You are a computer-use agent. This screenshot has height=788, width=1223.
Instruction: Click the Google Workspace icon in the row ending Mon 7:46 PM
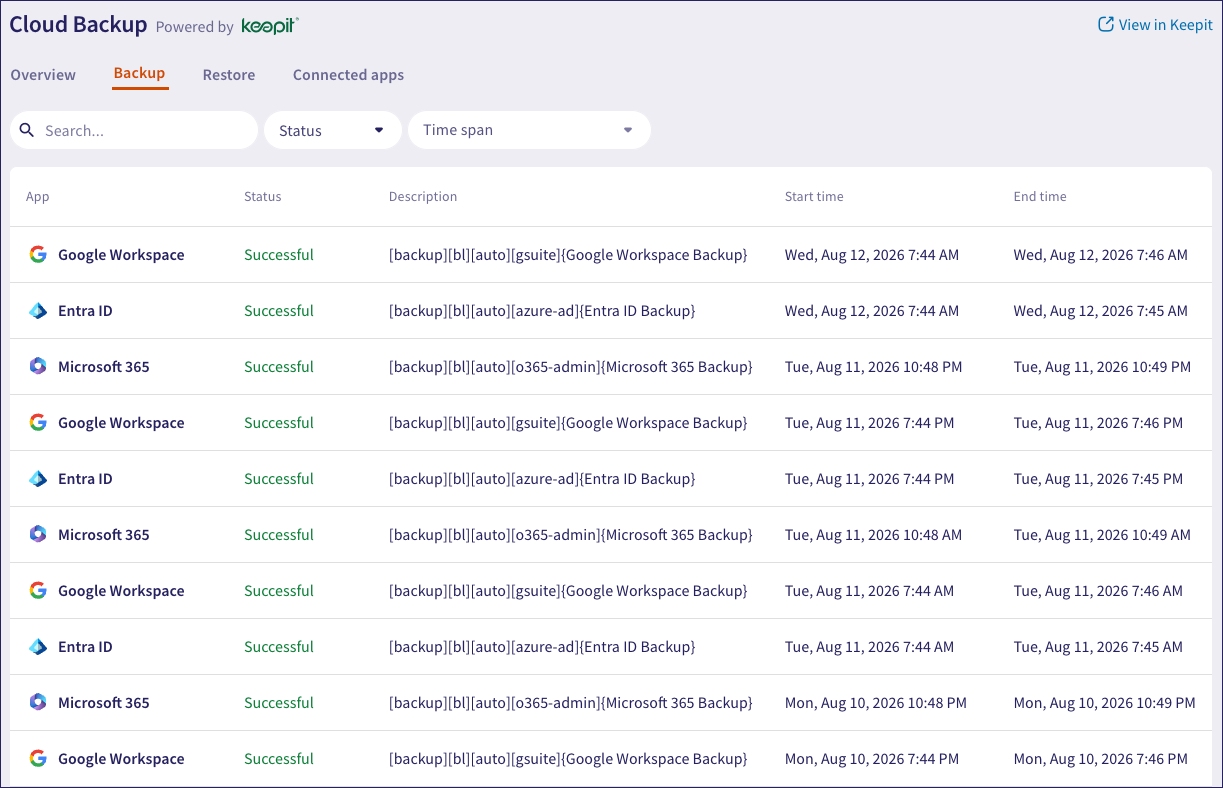click(x=38, y=759)
